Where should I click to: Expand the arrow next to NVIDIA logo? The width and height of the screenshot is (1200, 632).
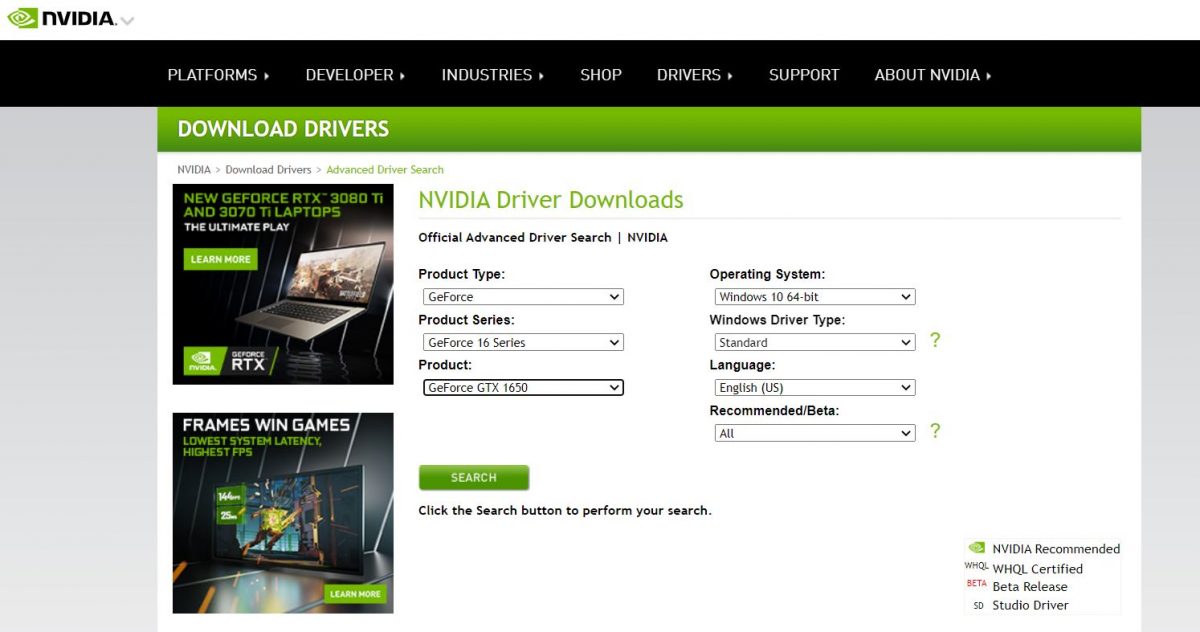tap(127, 20)
